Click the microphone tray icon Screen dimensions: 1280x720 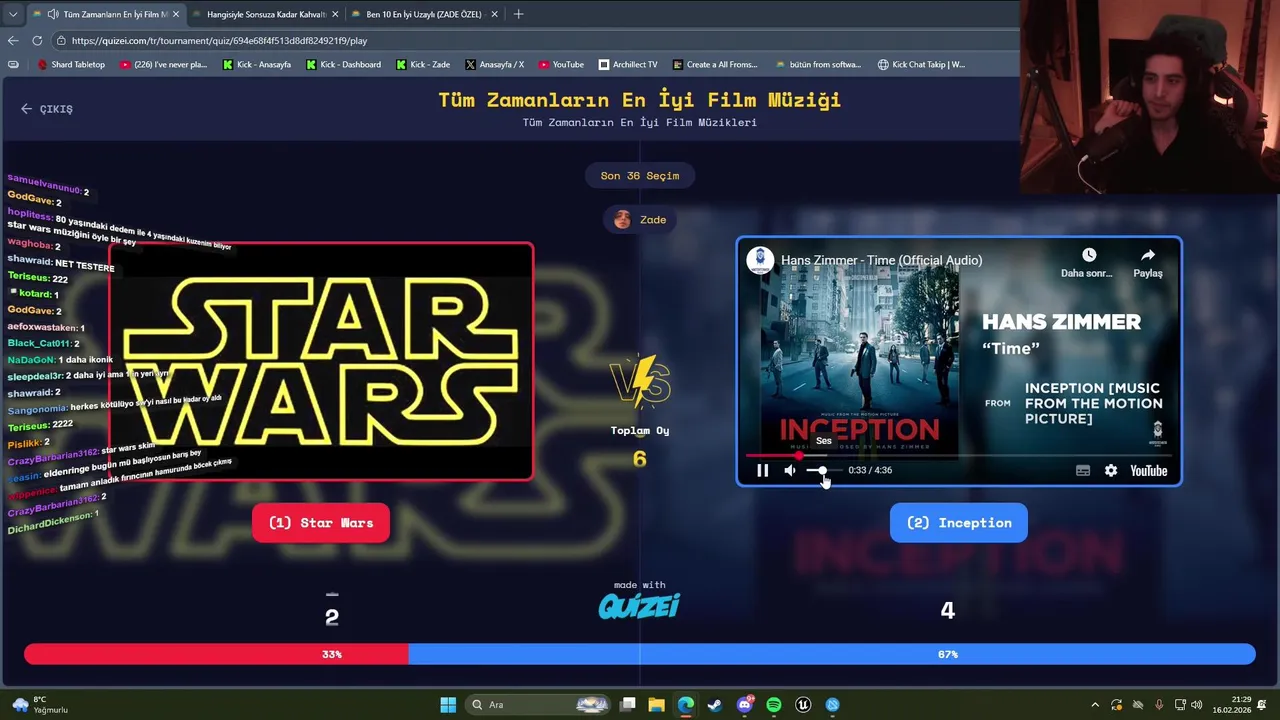tap(1159, 705)
